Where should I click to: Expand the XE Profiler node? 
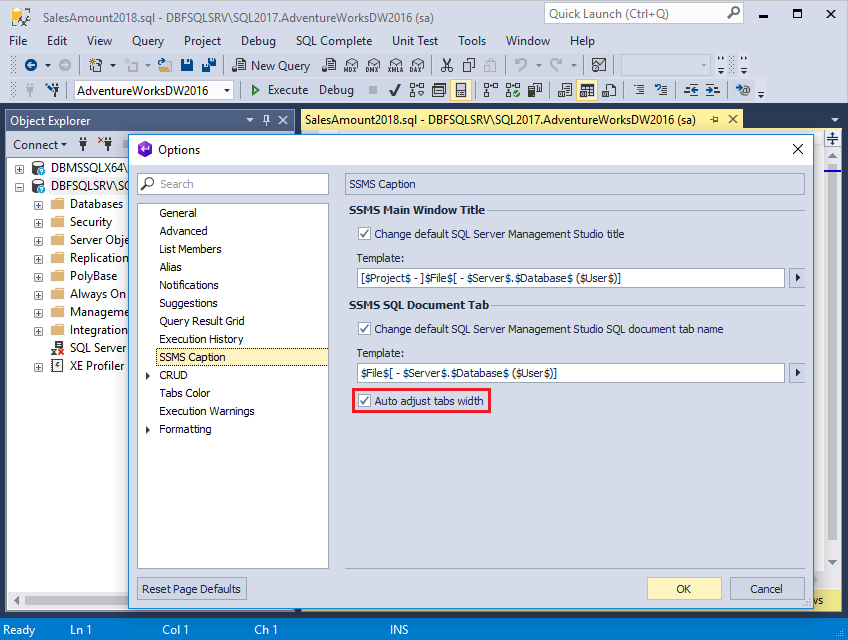click(38, 367)
